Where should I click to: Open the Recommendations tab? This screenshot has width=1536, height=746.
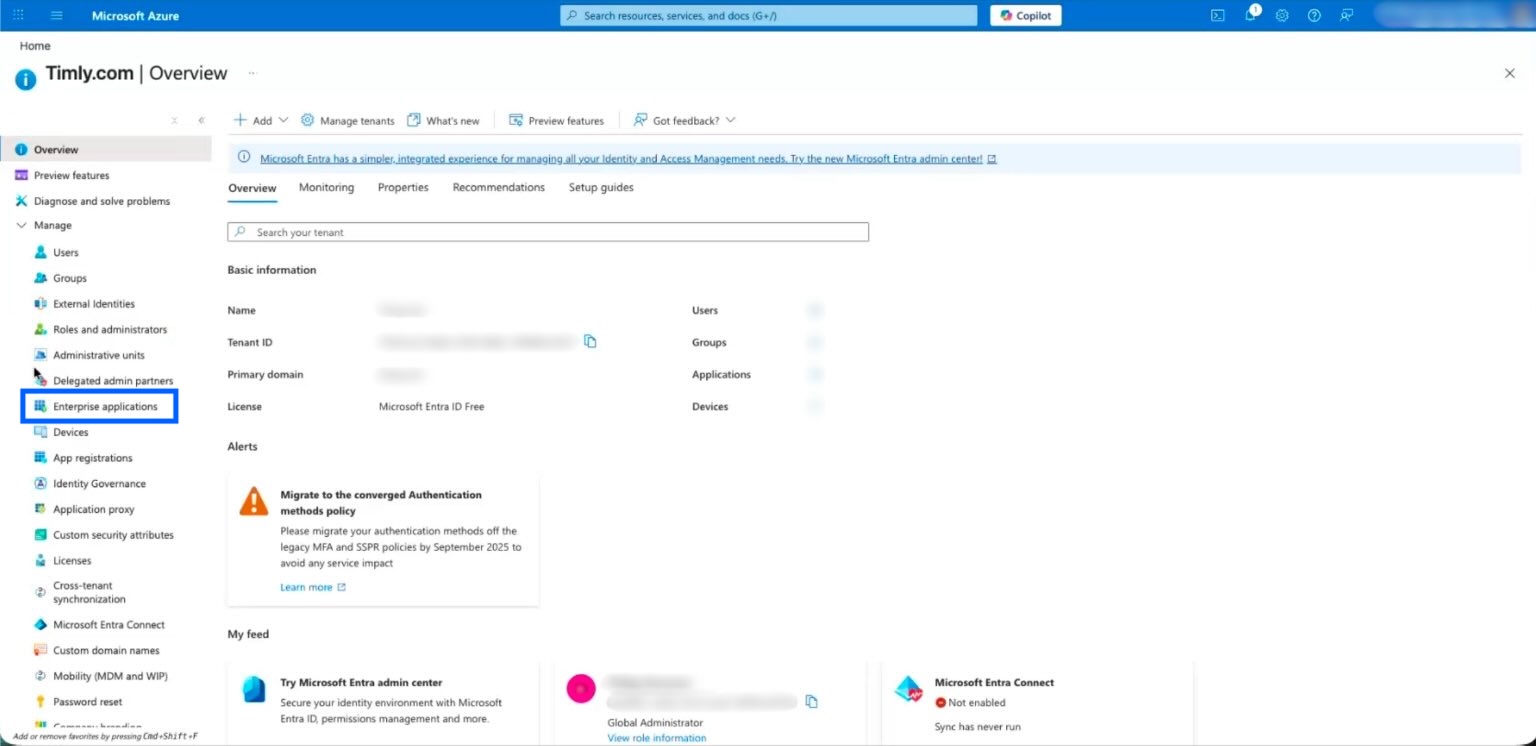point(499,187)
